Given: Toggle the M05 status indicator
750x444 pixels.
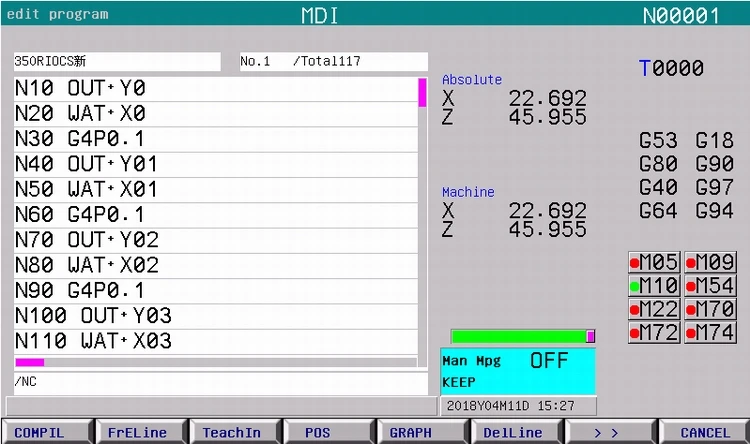Looking at the screenshot, I should (654, 262).
